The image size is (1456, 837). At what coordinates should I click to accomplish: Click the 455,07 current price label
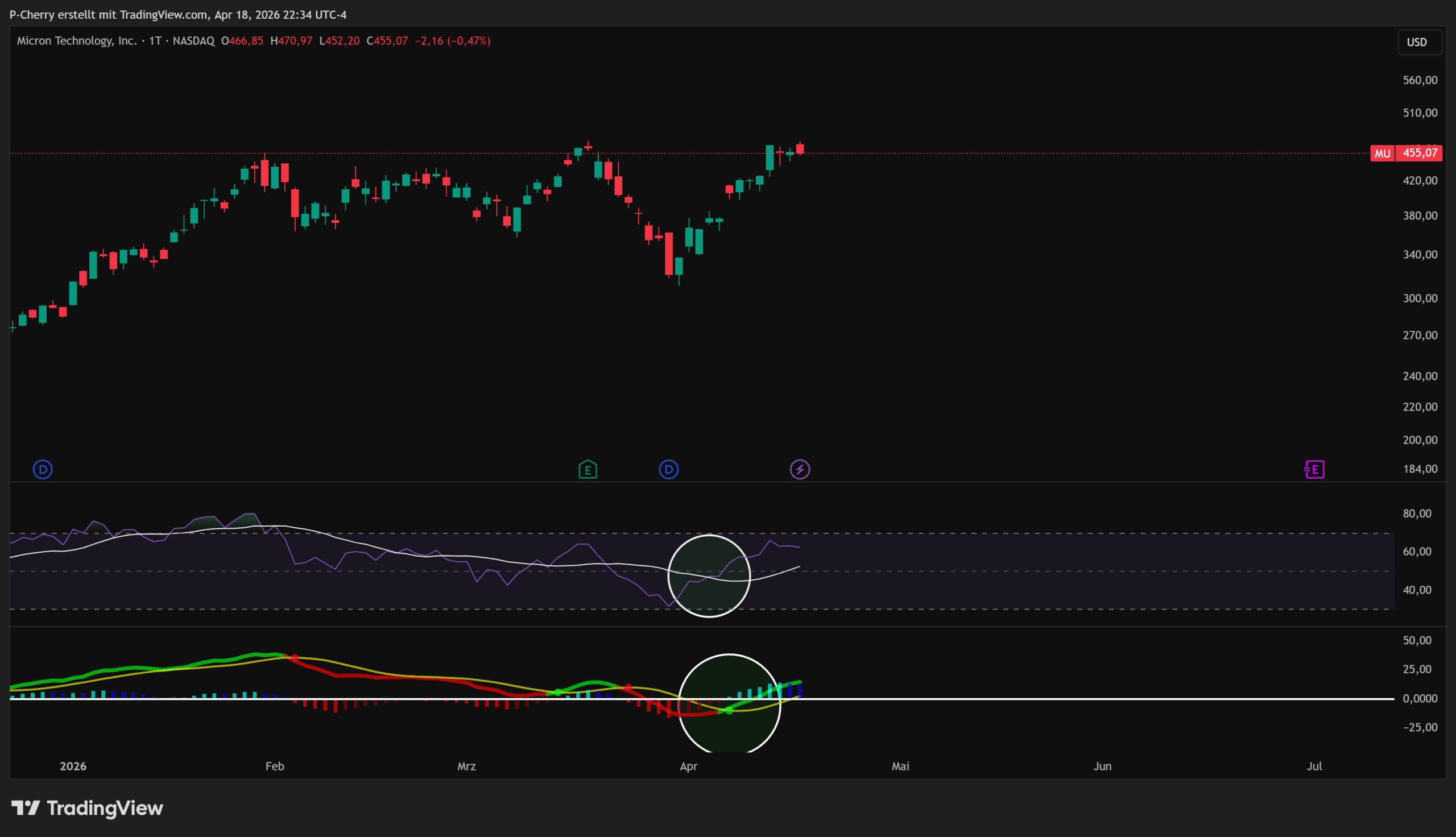pos(1419,153)
